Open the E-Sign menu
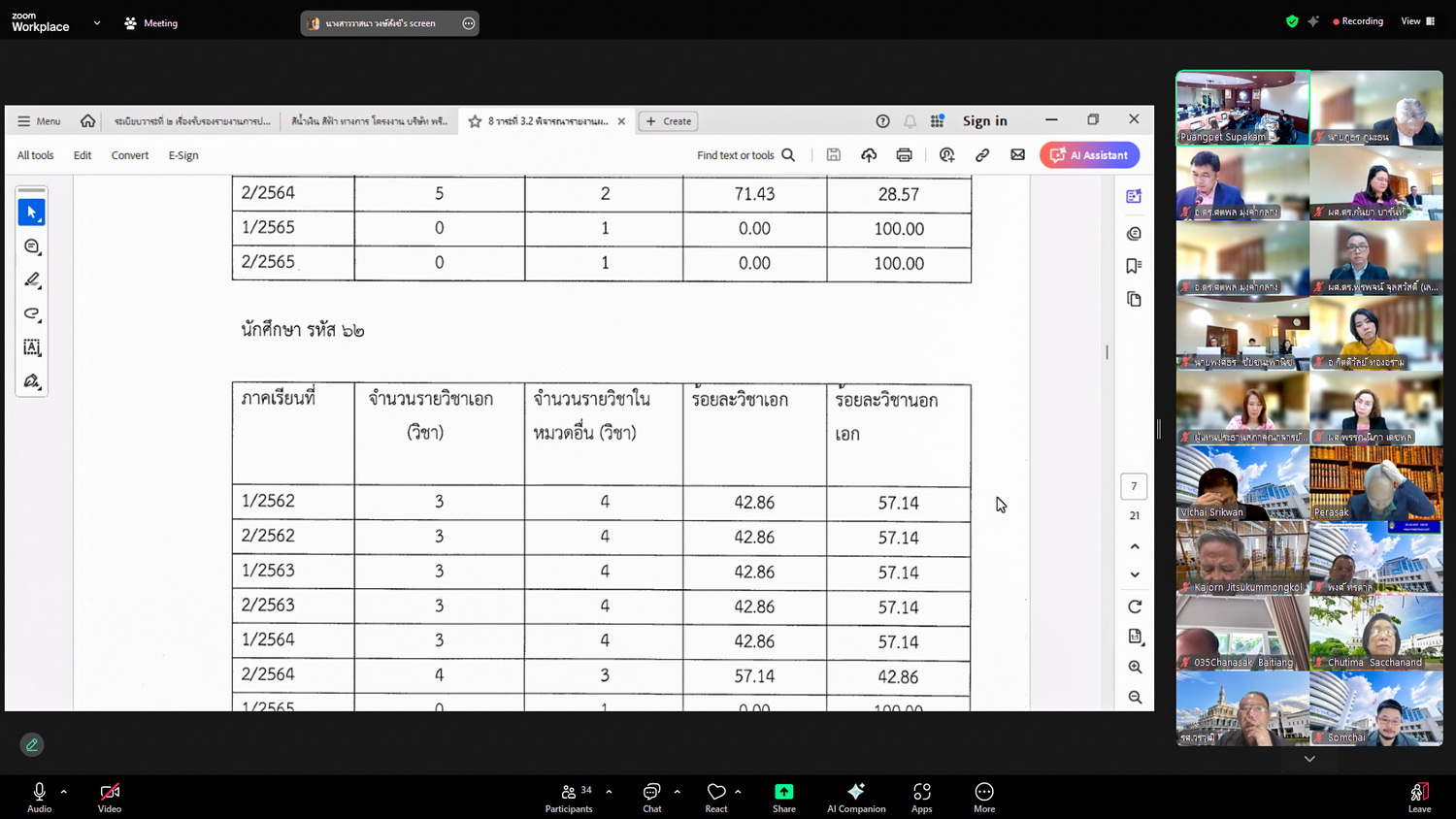The height and width of the screenshot is (819, 1456). (183, 155)
